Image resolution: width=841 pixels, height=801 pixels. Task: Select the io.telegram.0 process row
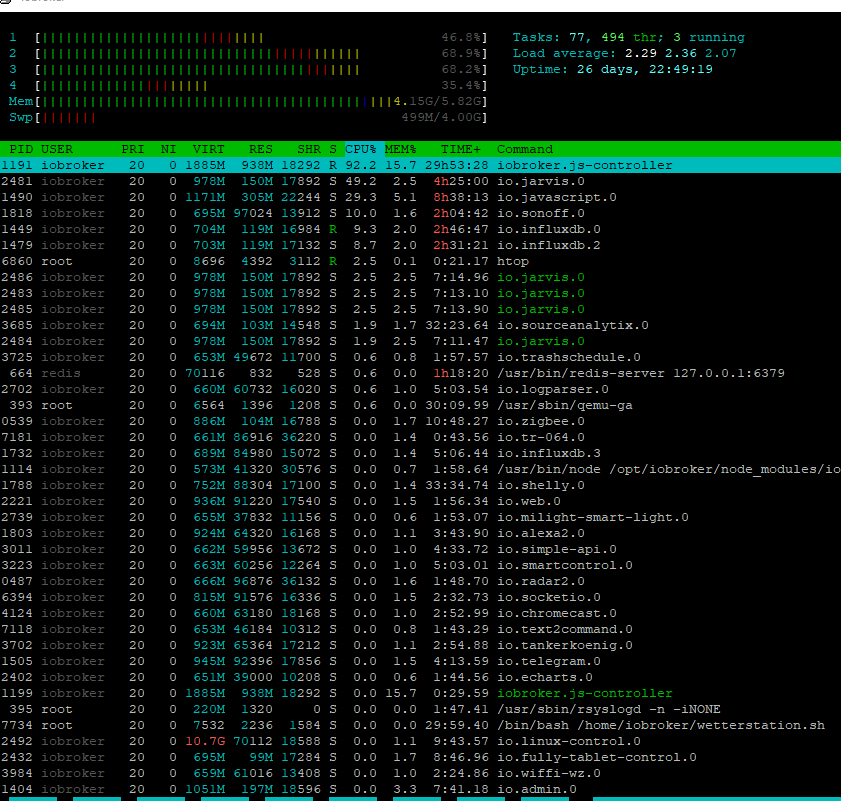pyautogui.click(x=420, y=662)
